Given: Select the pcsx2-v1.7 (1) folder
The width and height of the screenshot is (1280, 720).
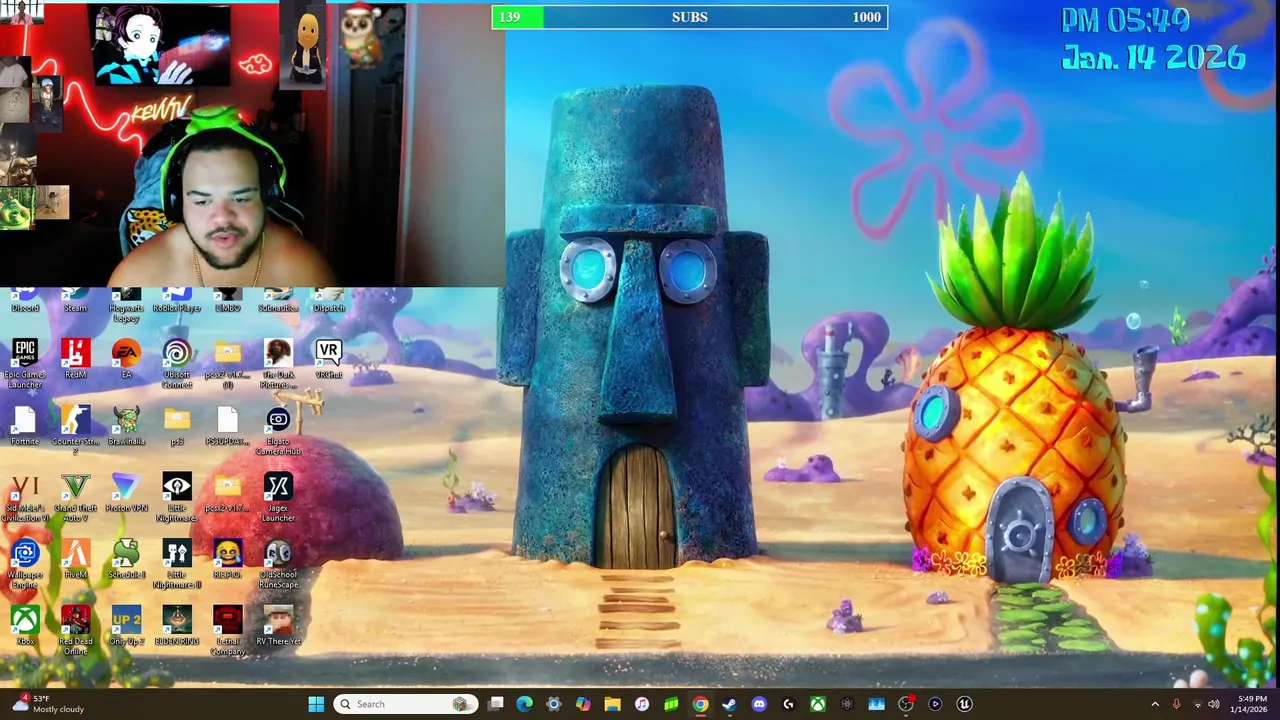Looking at the screenshot, I should click(x=227, y=363).
